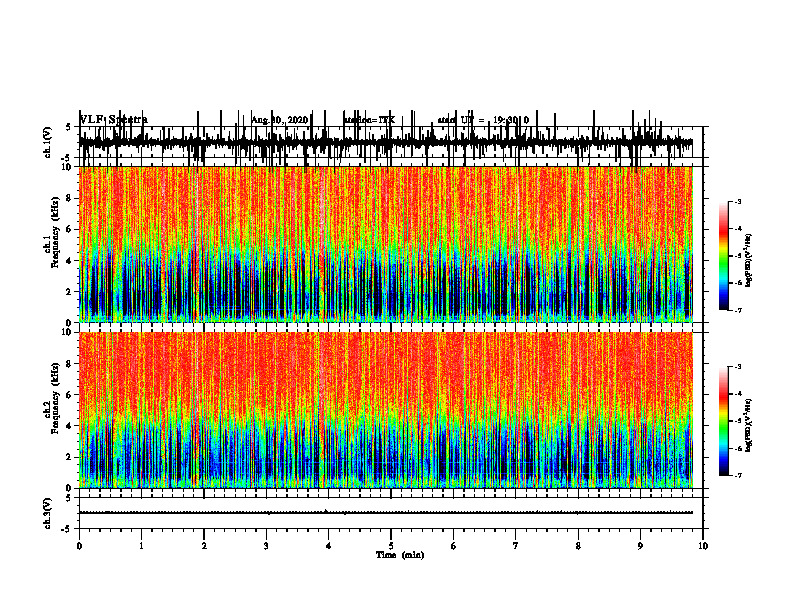Click time axis tick label "5"

click(x=391, y=546)
